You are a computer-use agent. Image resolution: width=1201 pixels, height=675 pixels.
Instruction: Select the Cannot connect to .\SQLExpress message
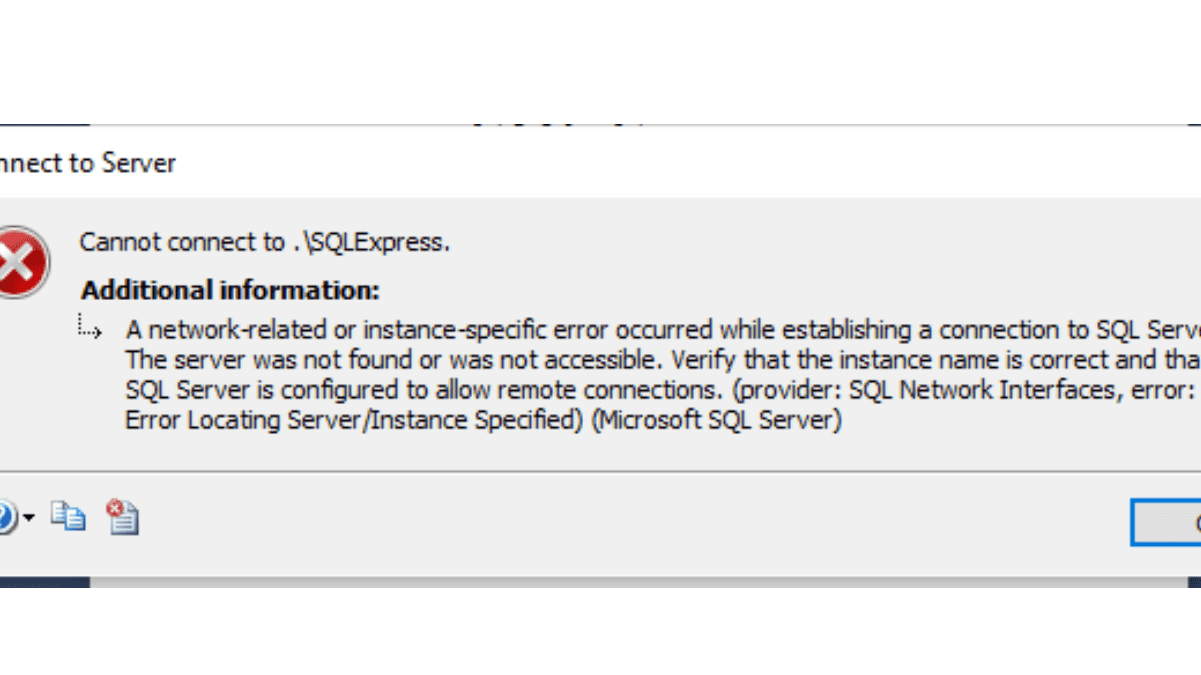[x=265, y=242]
